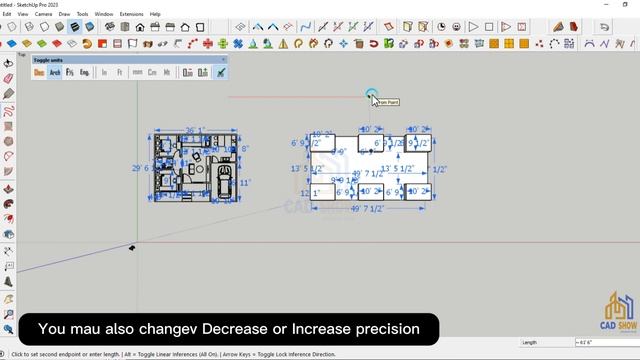640x360 pixels.
Task: Open the Tools menu
Action: point(82,14)
